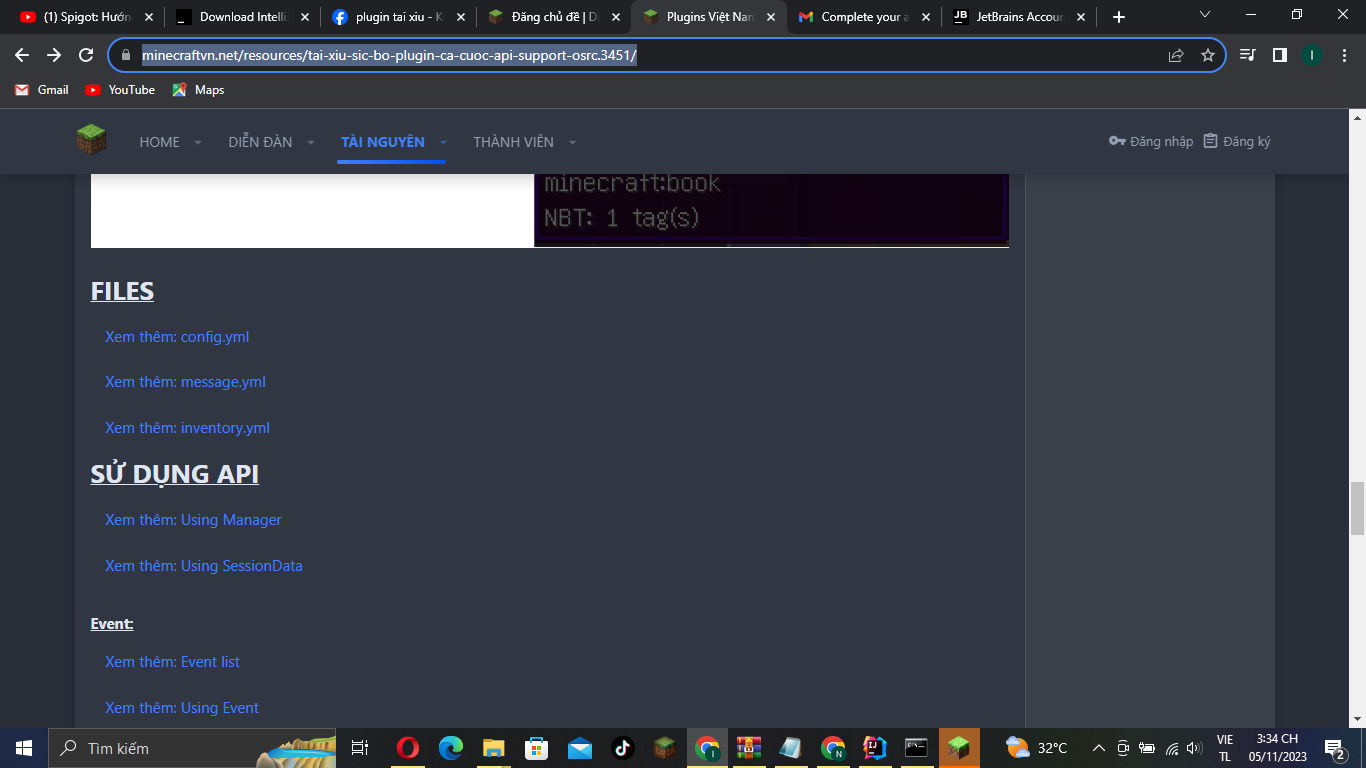Image resolution: width=1366 pixels, height=768 pixels.
Task: Open the media control icon in toolbar
Action: (1247, 55)
